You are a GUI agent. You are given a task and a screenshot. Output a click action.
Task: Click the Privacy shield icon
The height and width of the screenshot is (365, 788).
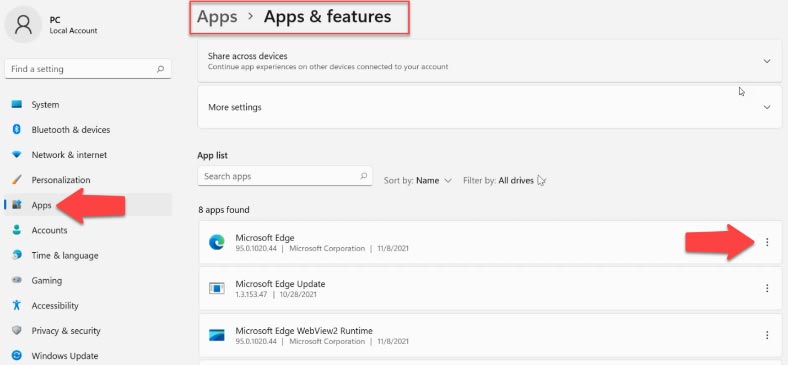(17, 331)
